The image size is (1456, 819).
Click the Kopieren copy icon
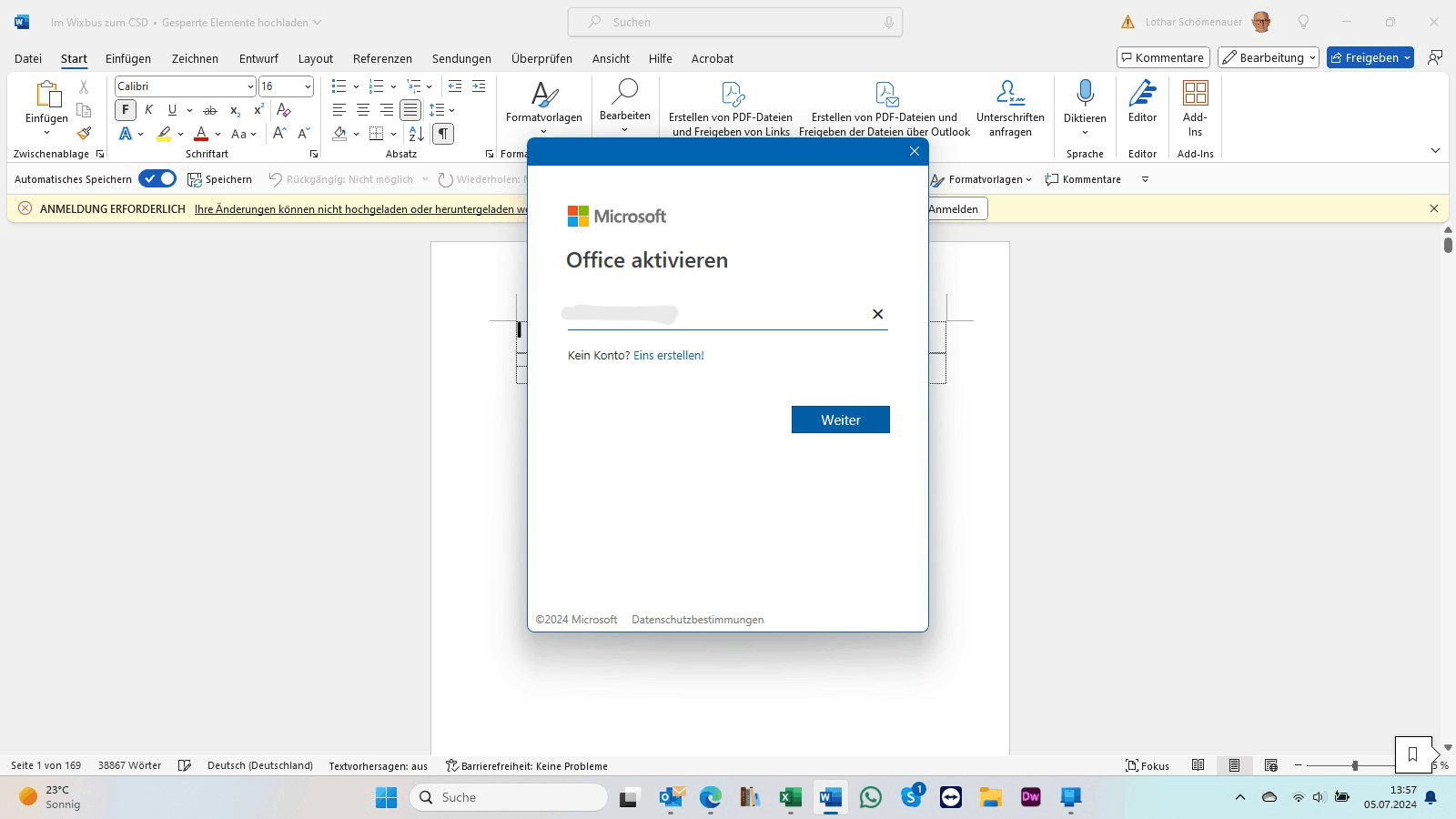point(84,110)
